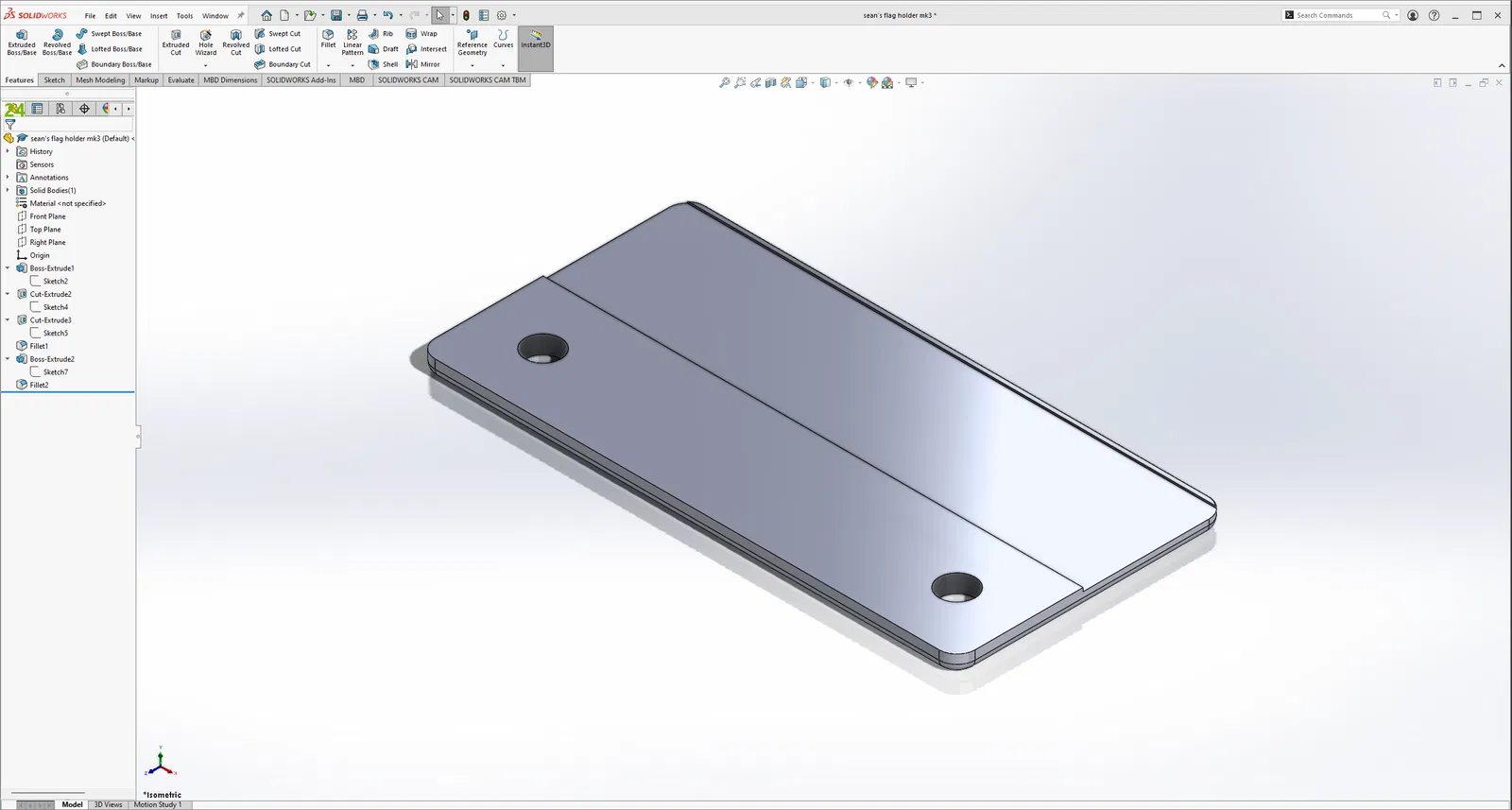Screen dimensions: 1512x810
Task: Open the Hole Wizard tool
Action: pyautogui.click(x=206, y=42)
